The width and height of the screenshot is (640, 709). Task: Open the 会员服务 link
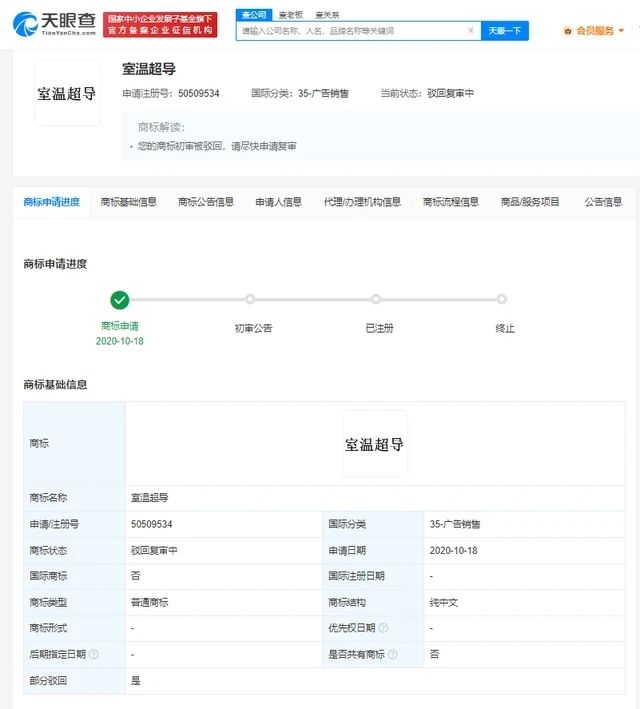click(x=595, y=31)
